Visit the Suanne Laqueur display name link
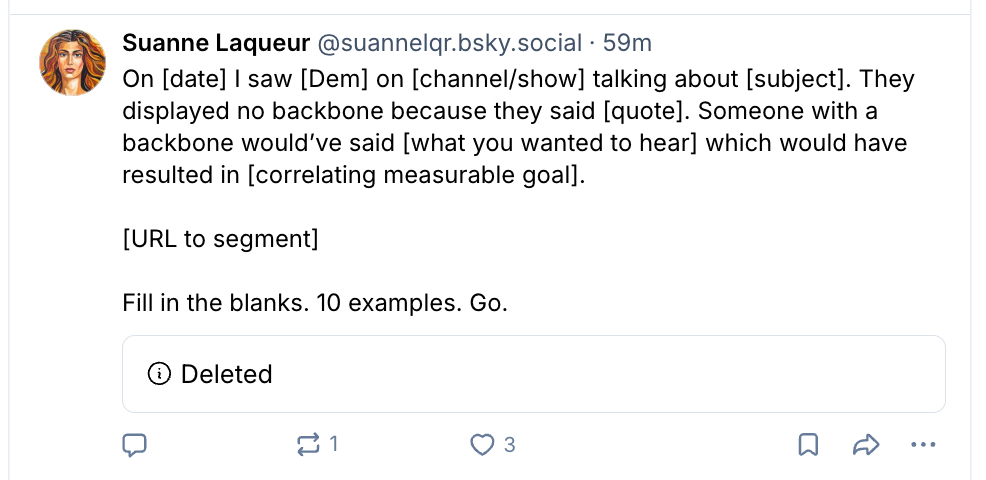The width and height of the screenshot is (986, 480). point(215,43)
